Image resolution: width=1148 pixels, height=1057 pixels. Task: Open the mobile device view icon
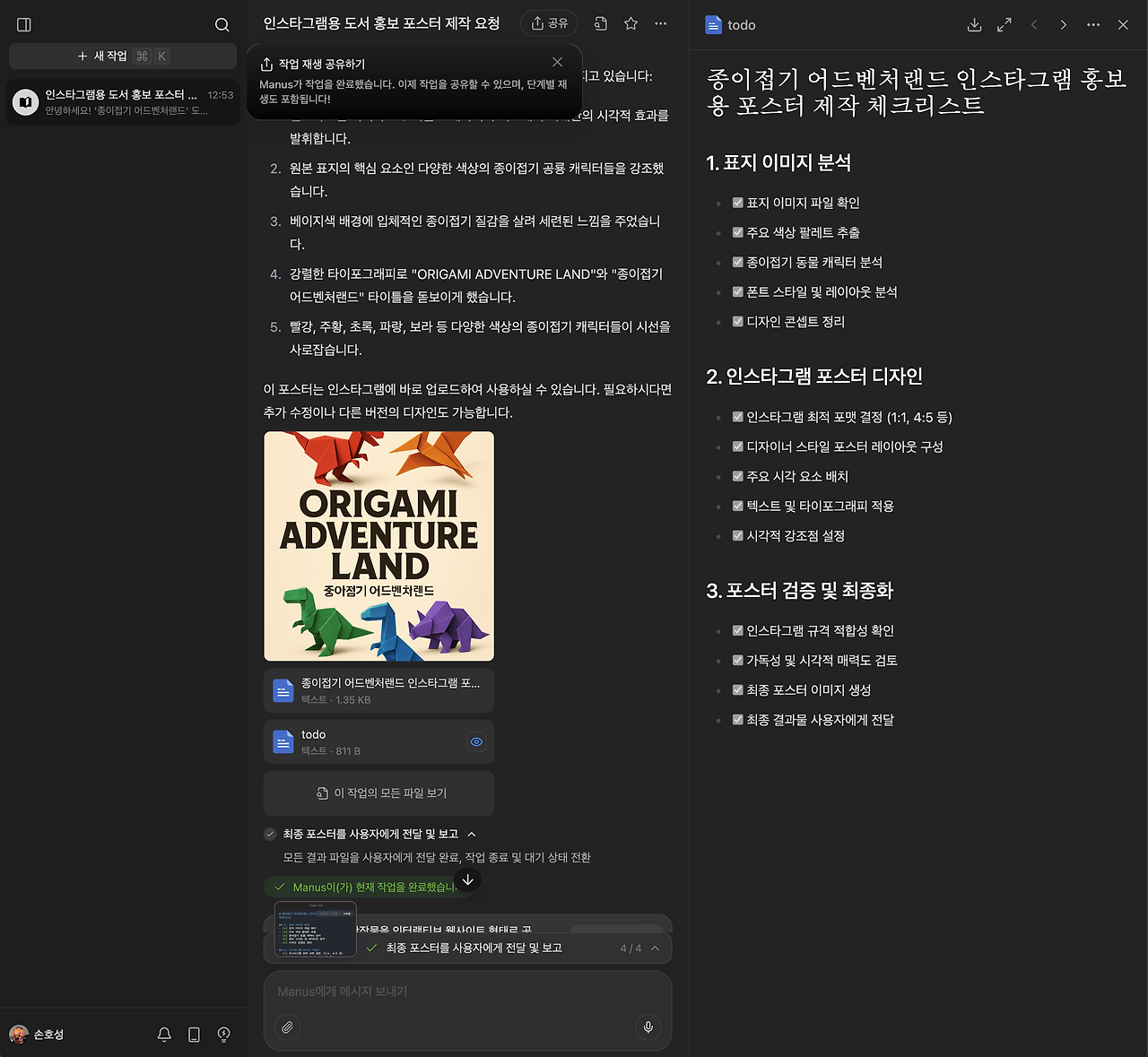point(194,1034)
